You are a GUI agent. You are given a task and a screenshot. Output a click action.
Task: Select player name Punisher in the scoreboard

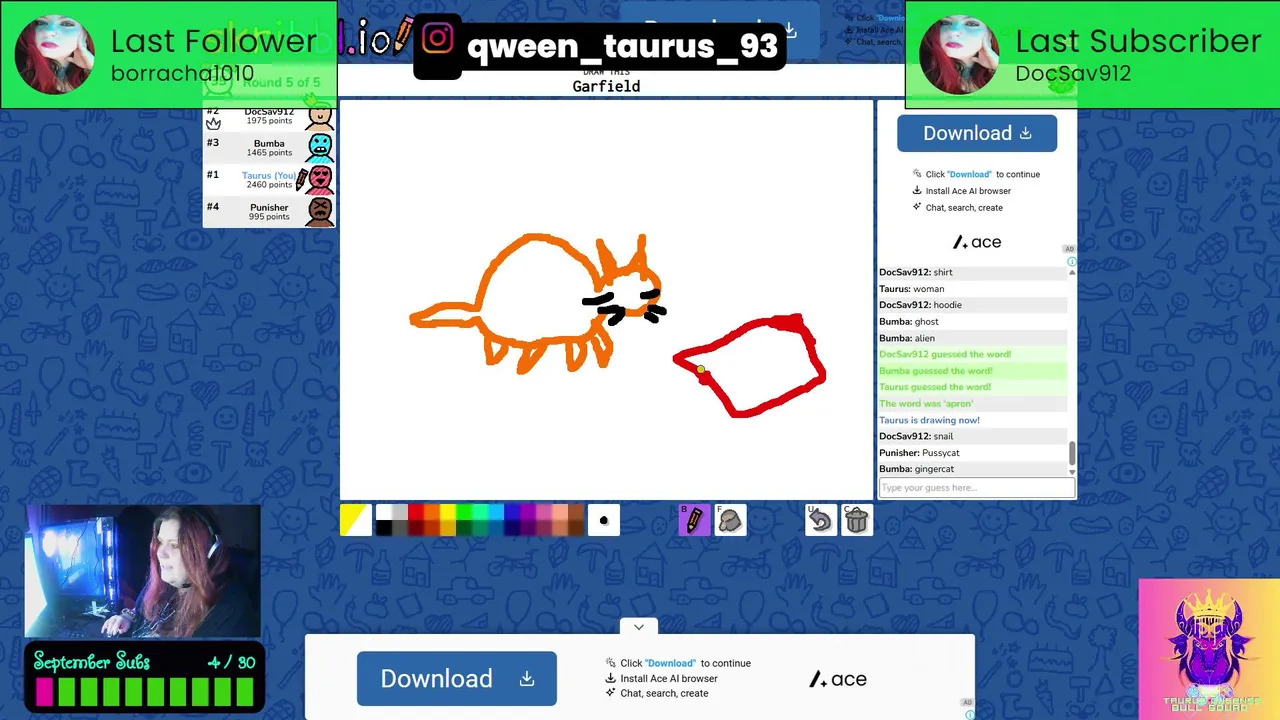click(x=269, y=207)
